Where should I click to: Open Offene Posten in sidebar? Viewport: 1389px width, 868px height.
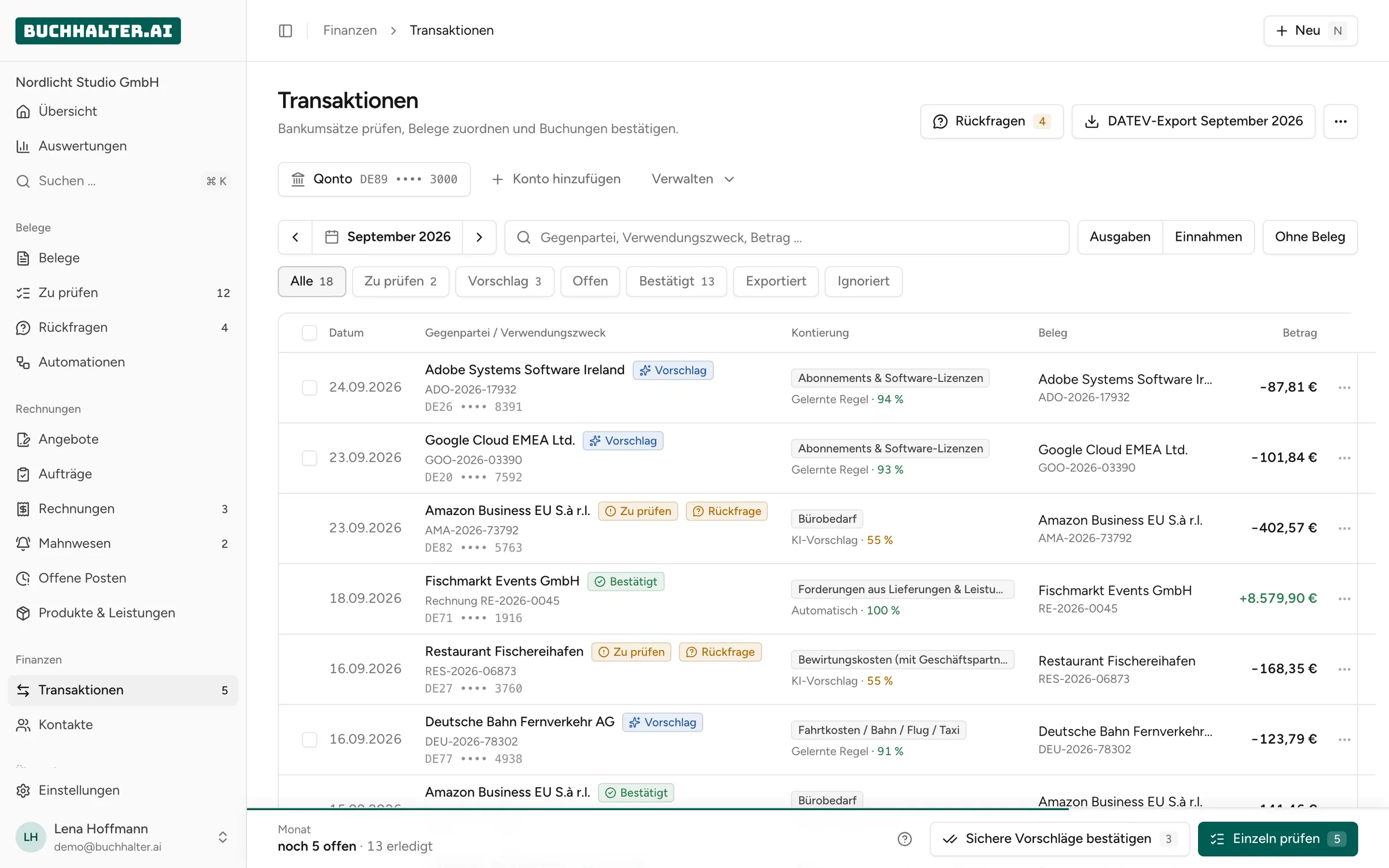tap(123, 578)
